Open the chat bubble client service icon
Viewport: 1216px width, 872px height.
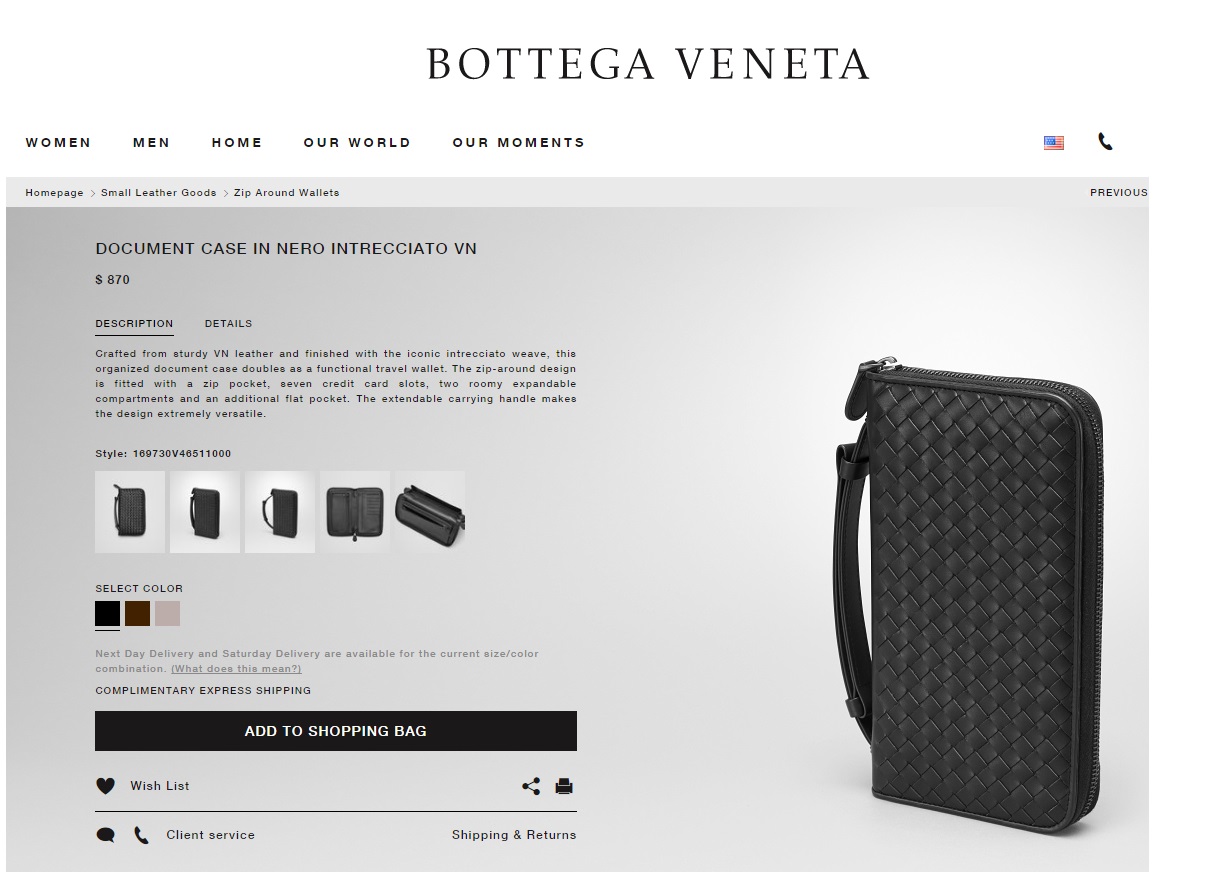105,835
